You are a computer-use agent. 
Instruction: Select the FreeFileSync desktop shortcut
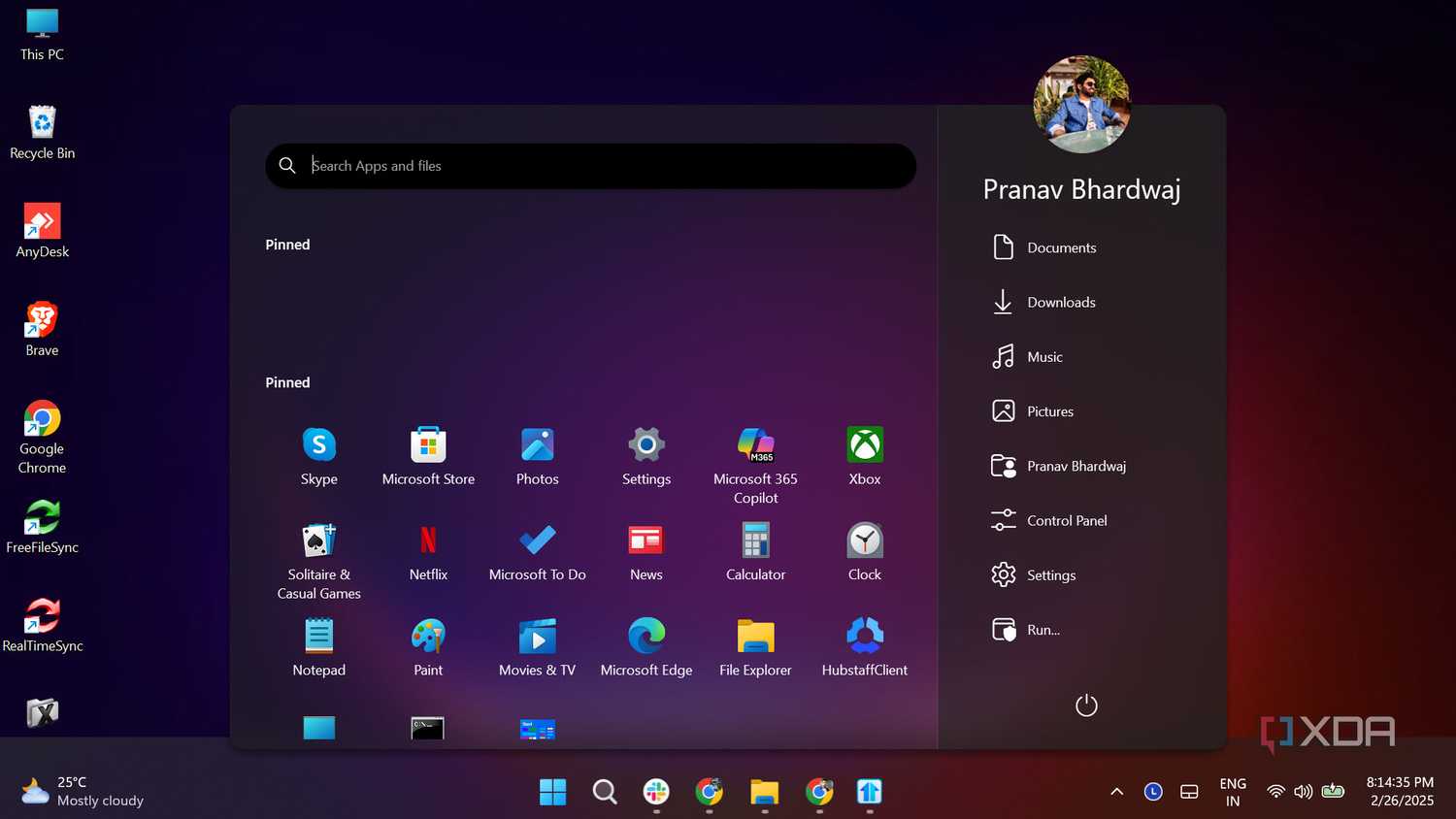(42, 527)
